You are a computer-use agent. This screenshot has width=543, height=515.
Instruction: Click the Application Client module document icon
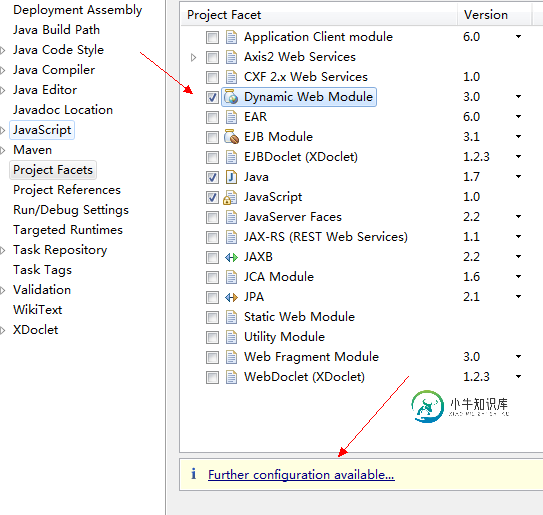pos(231,37)
